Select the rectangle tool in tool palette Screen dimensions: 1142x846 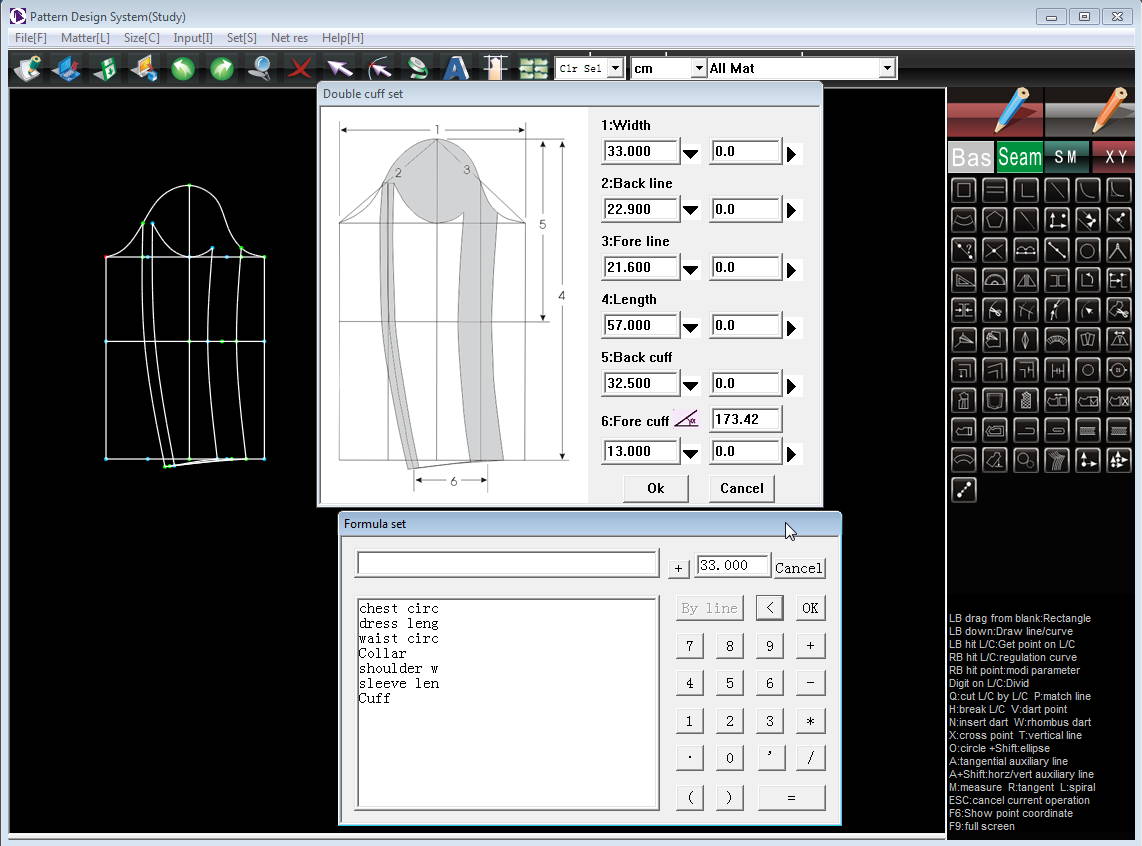click(963, 190)
